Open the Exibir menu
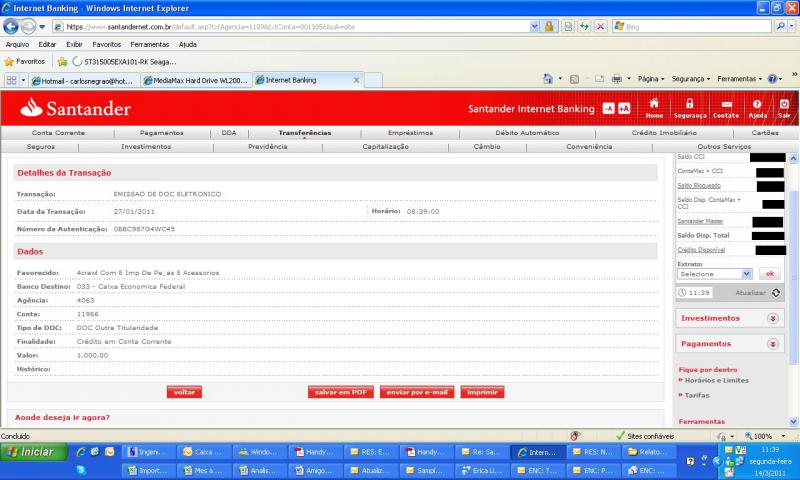 point(74,44)
